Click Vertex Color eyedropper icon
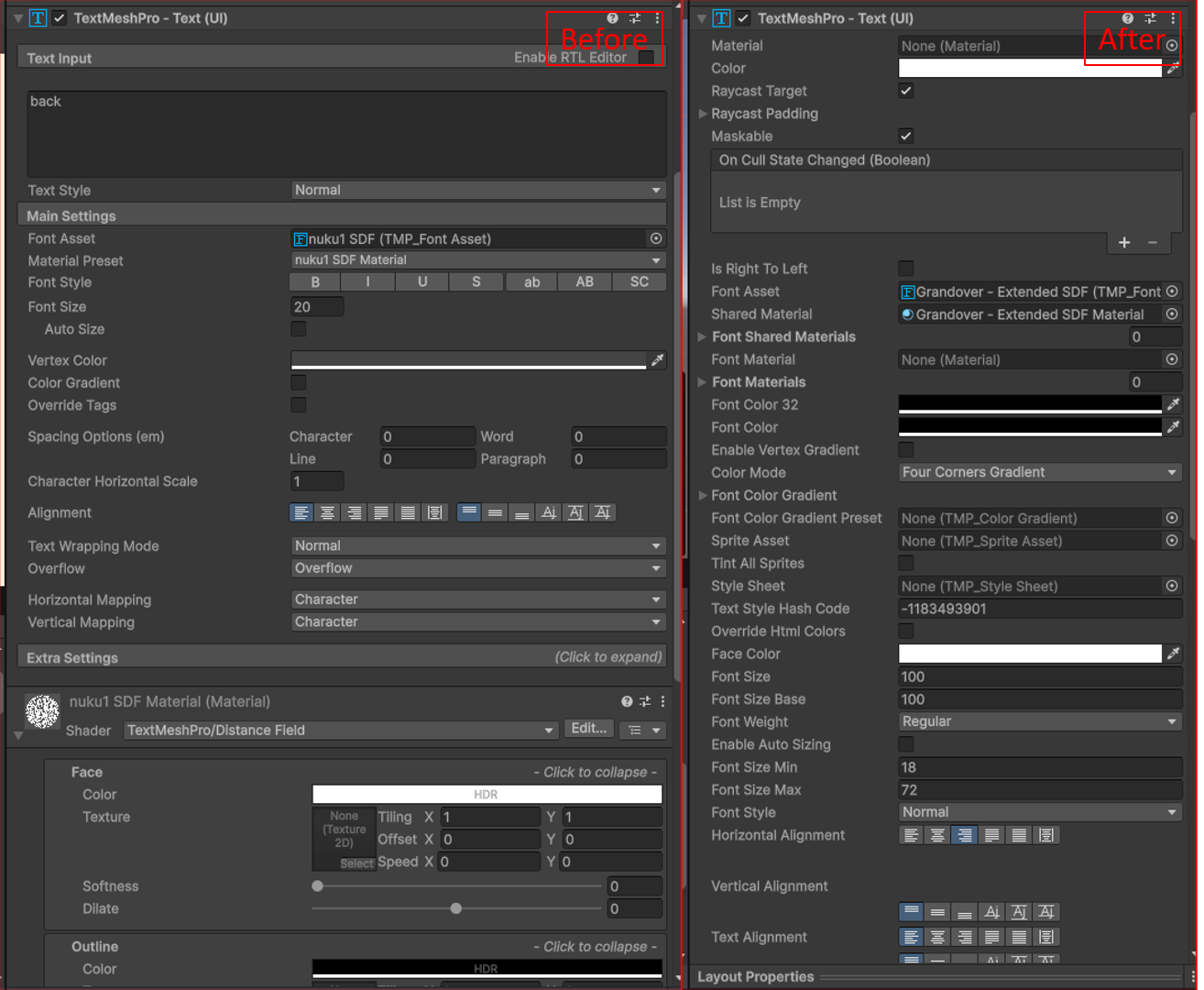This screenshot has width=1204, height=990. 657,360
